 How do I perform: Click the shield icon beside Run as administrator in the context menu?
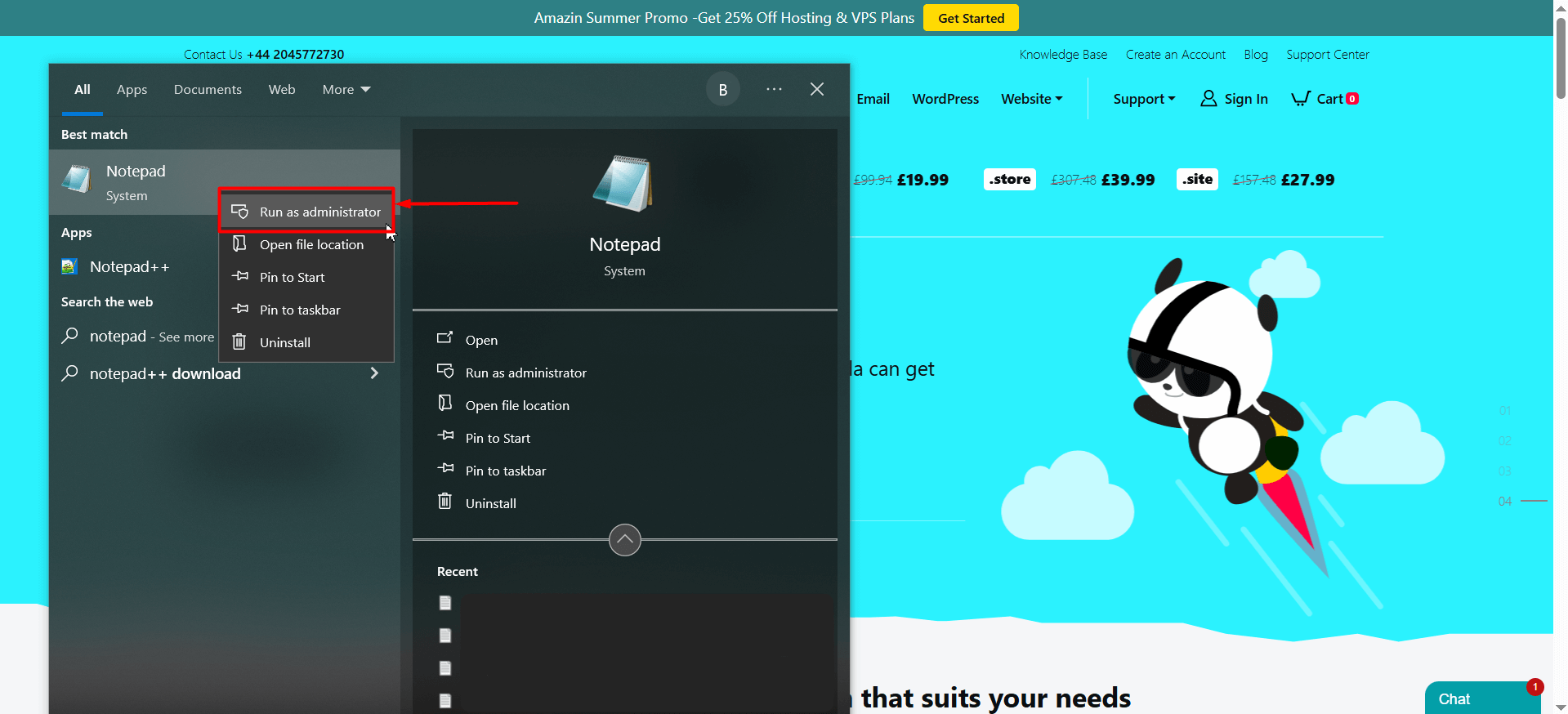(x=239, y=212)
